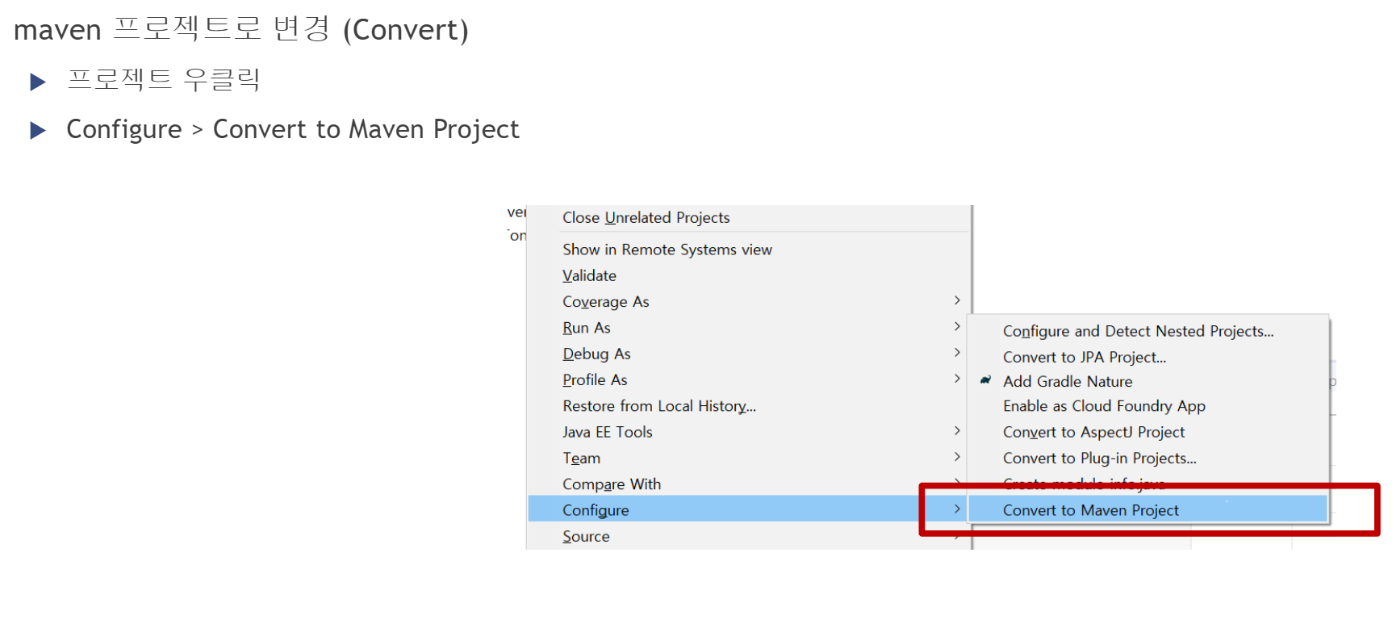The width and height of the screenshot is (1395, 618).
Task: Select the Add Gradle Nature entry
Action: pos(1150,381)
